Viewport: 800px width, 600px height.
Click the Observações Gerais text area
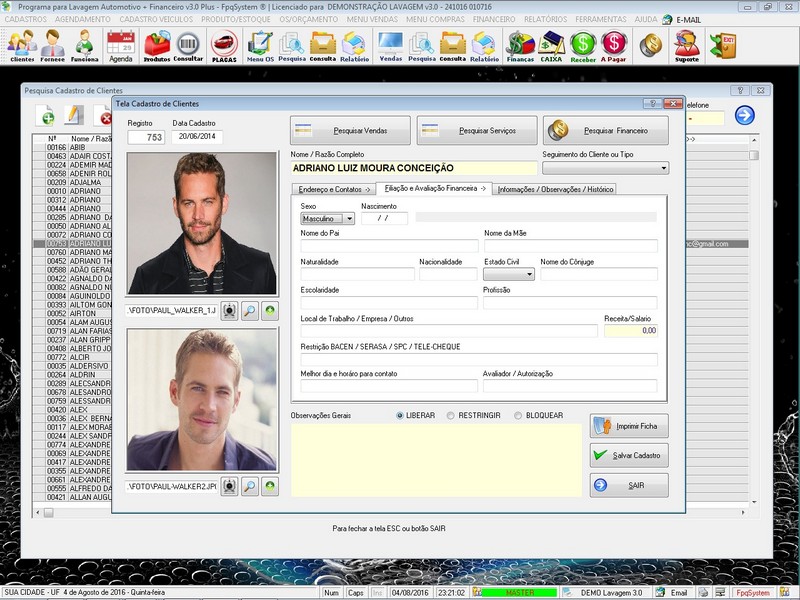(436, 460)
